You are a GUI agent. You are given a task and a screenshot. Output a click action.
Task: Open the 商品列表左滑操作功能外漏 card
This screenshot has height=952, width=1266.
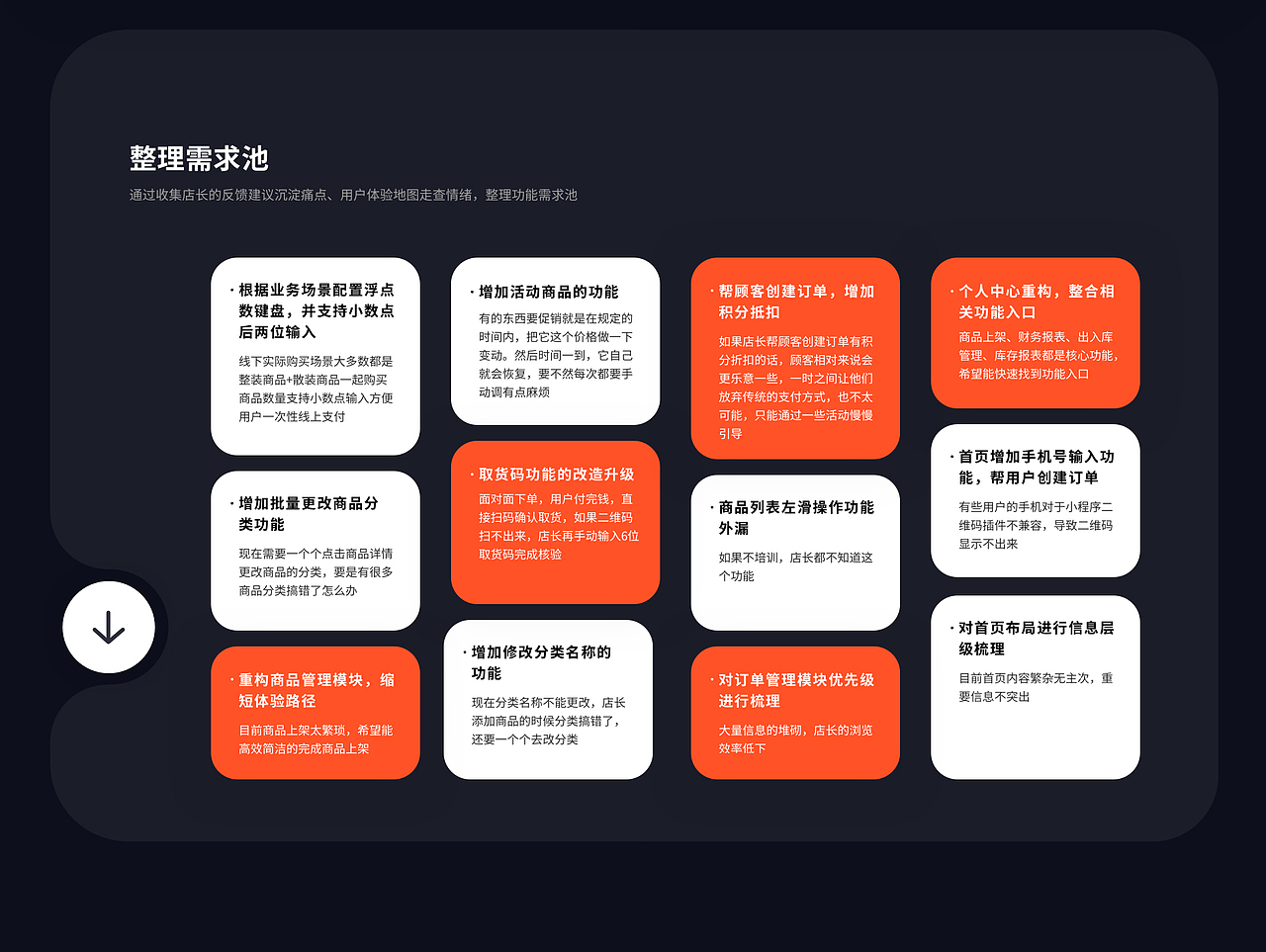[x=795, y=551]
